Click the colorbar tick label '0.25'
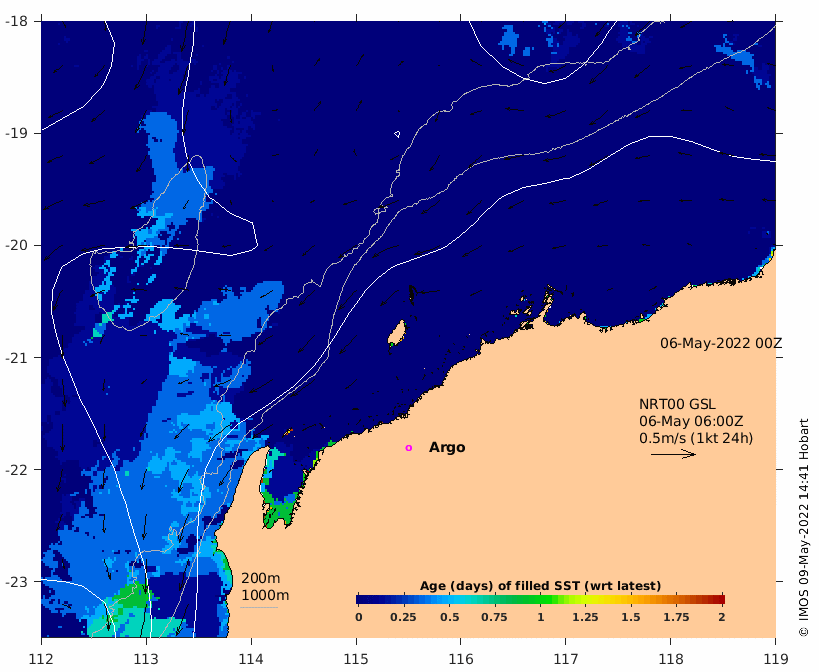 click(x=403, y=617)
